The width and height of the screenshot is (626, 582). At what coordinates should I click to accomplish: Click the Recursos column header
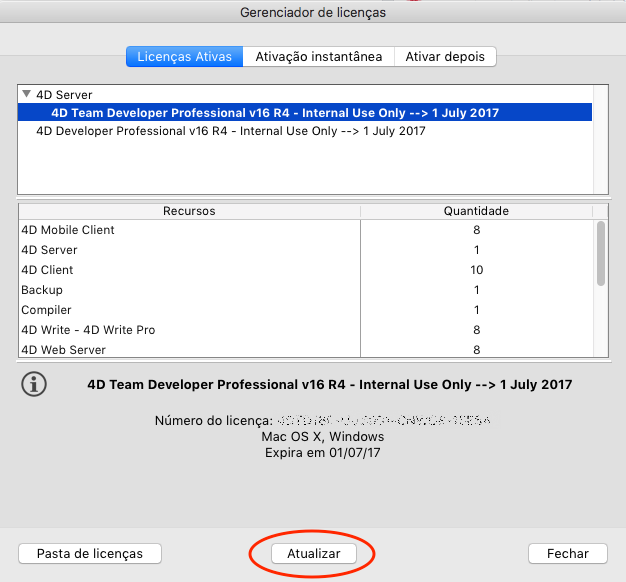click(189, 211)
